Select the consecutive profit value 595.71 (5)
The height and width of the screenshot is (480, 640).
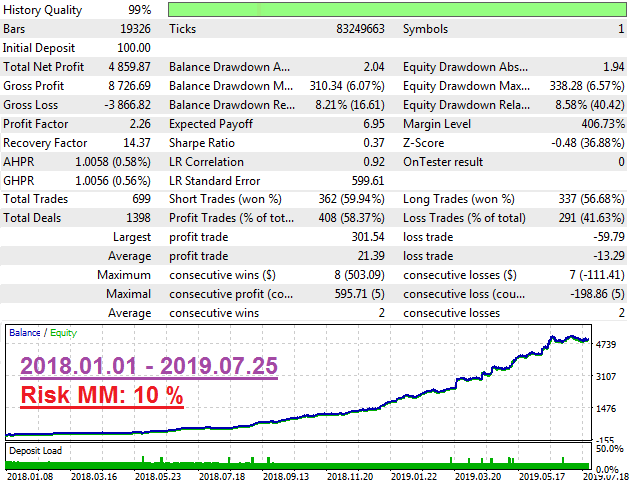360,294
